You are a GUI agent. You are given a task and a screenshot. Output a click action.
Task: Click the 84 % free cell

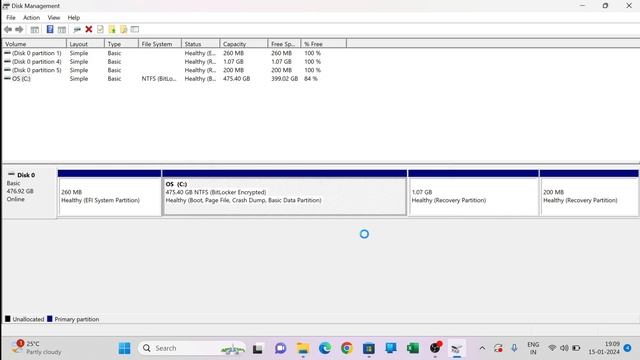(311, 78)
